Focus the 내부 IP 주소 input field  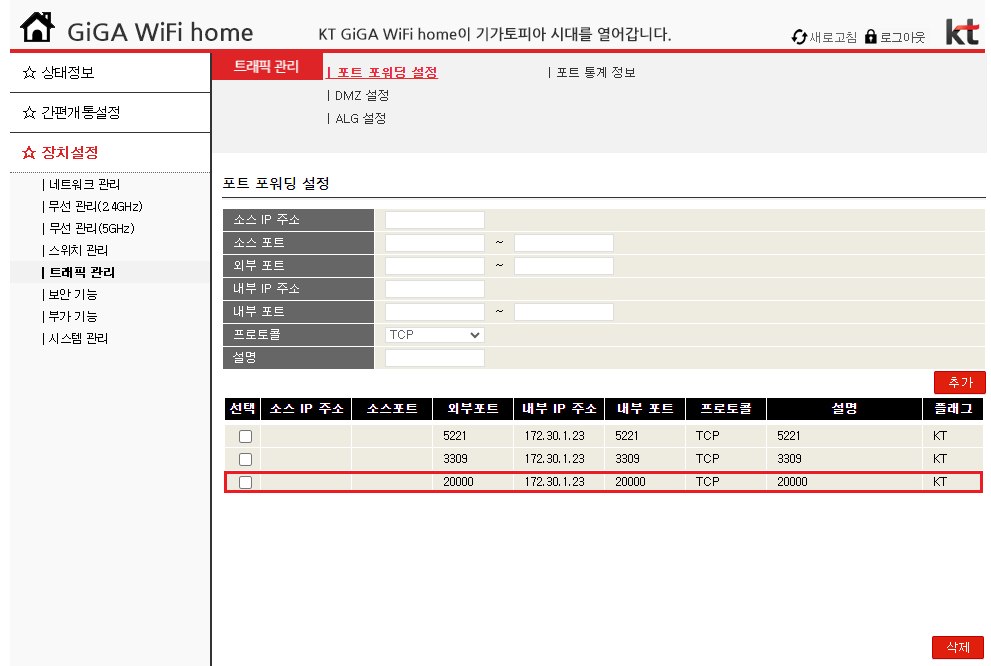tap(435, 289)
